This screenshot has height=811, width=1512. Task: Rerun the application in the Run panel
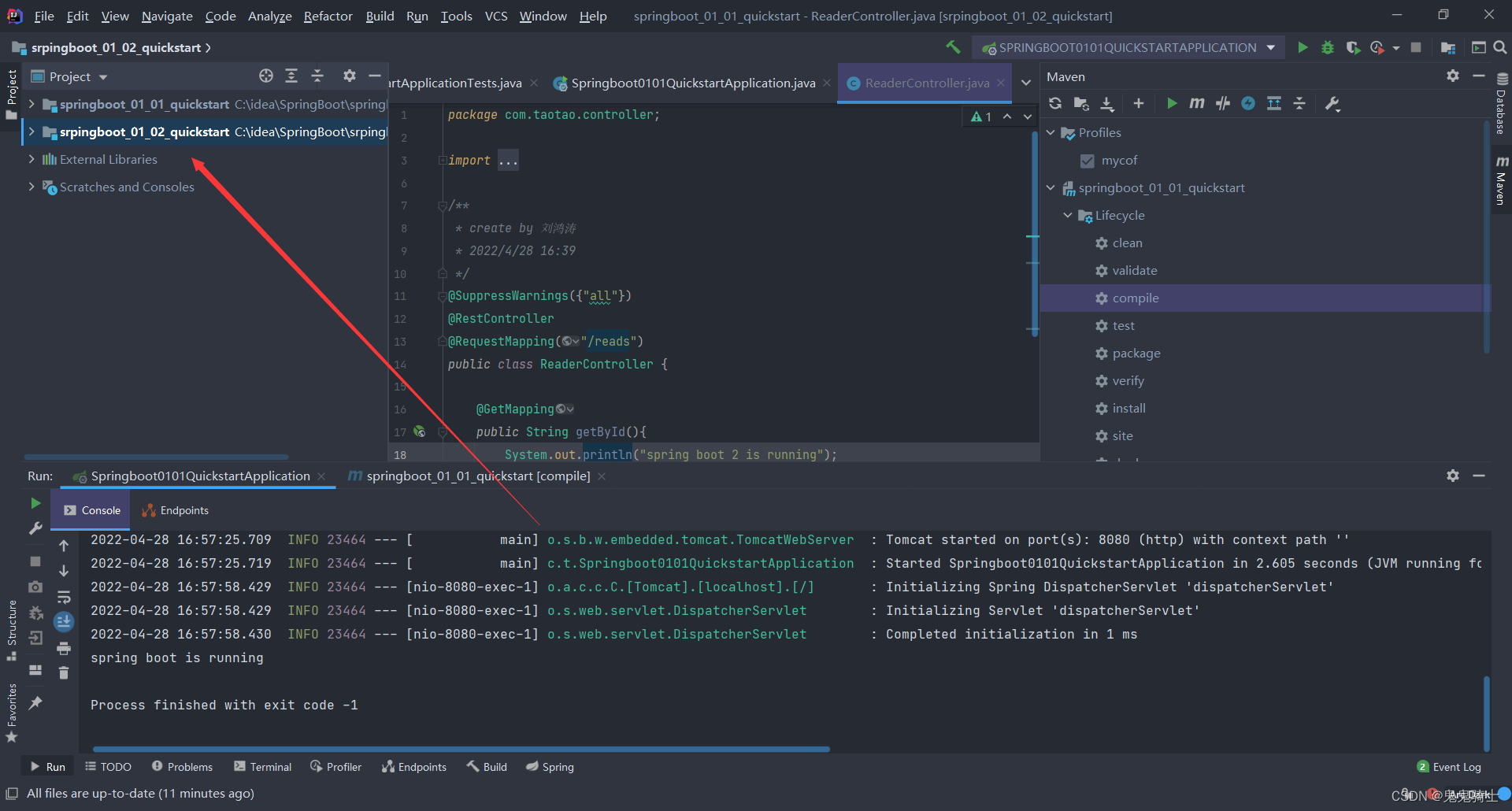coord(35,503)
